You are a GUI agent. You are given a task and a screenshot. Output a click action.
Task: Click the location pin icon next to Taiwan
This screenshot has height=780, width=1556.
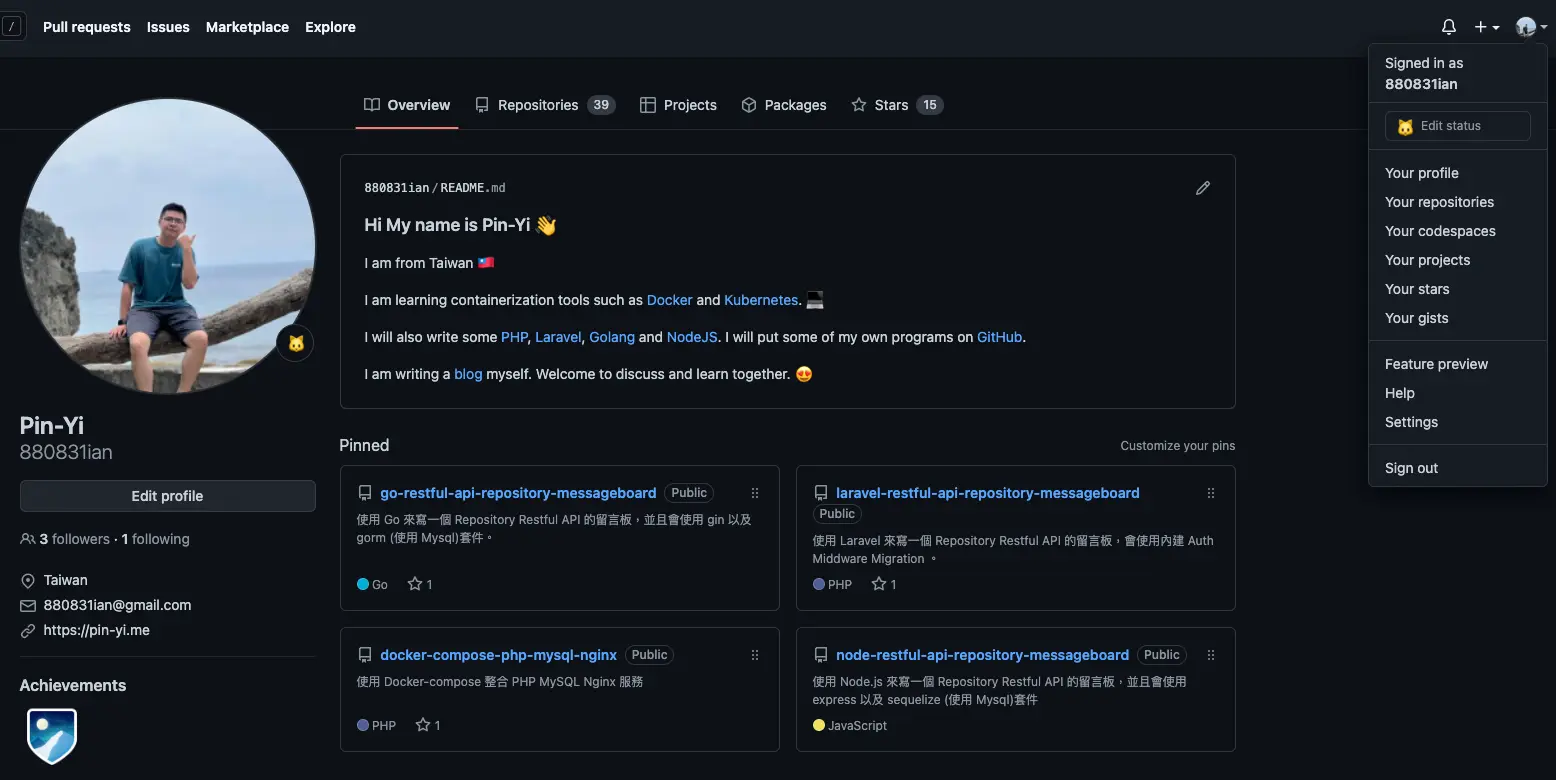pos(28,579)
